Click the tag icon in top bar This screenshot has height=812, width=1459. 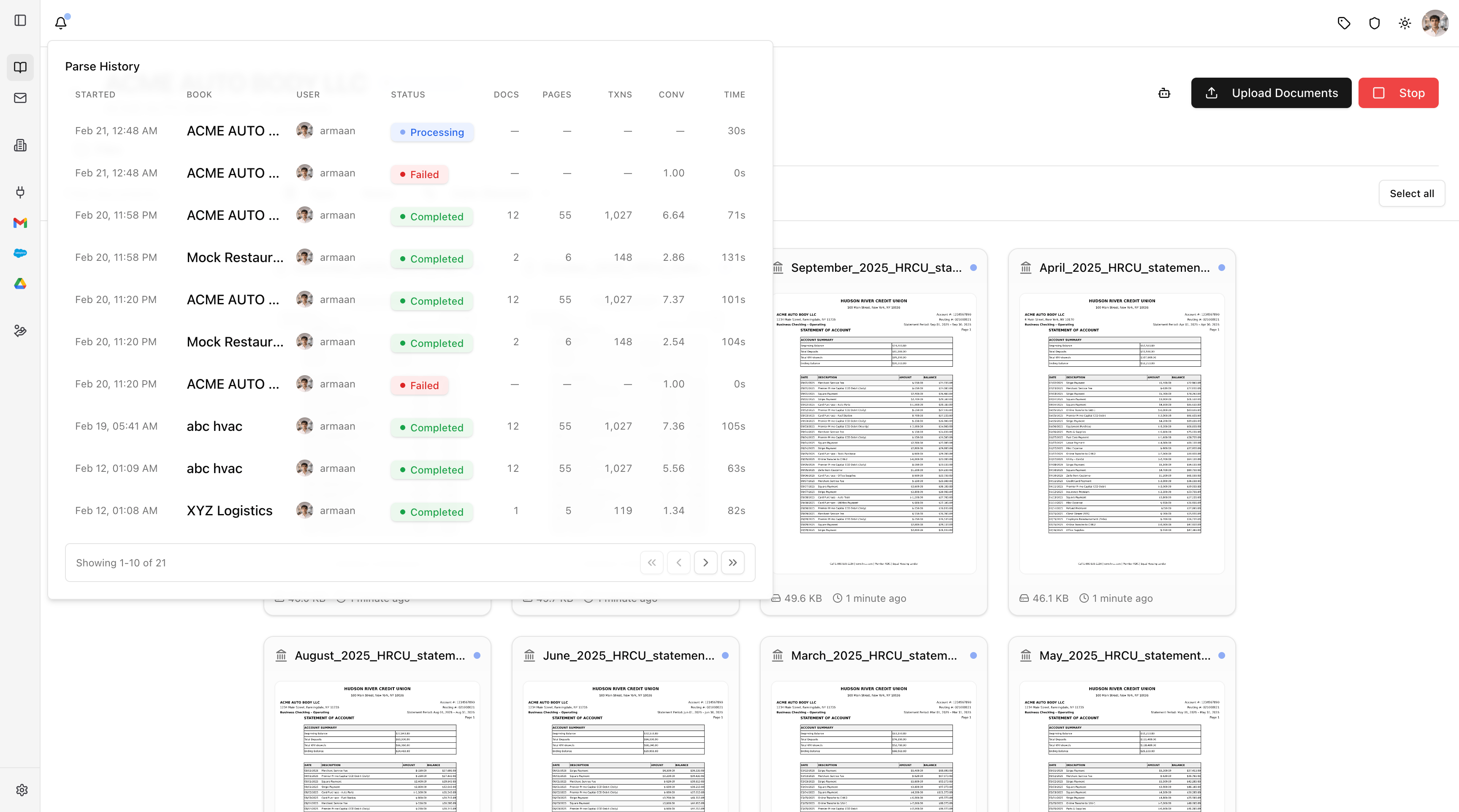click(1344, 23)
